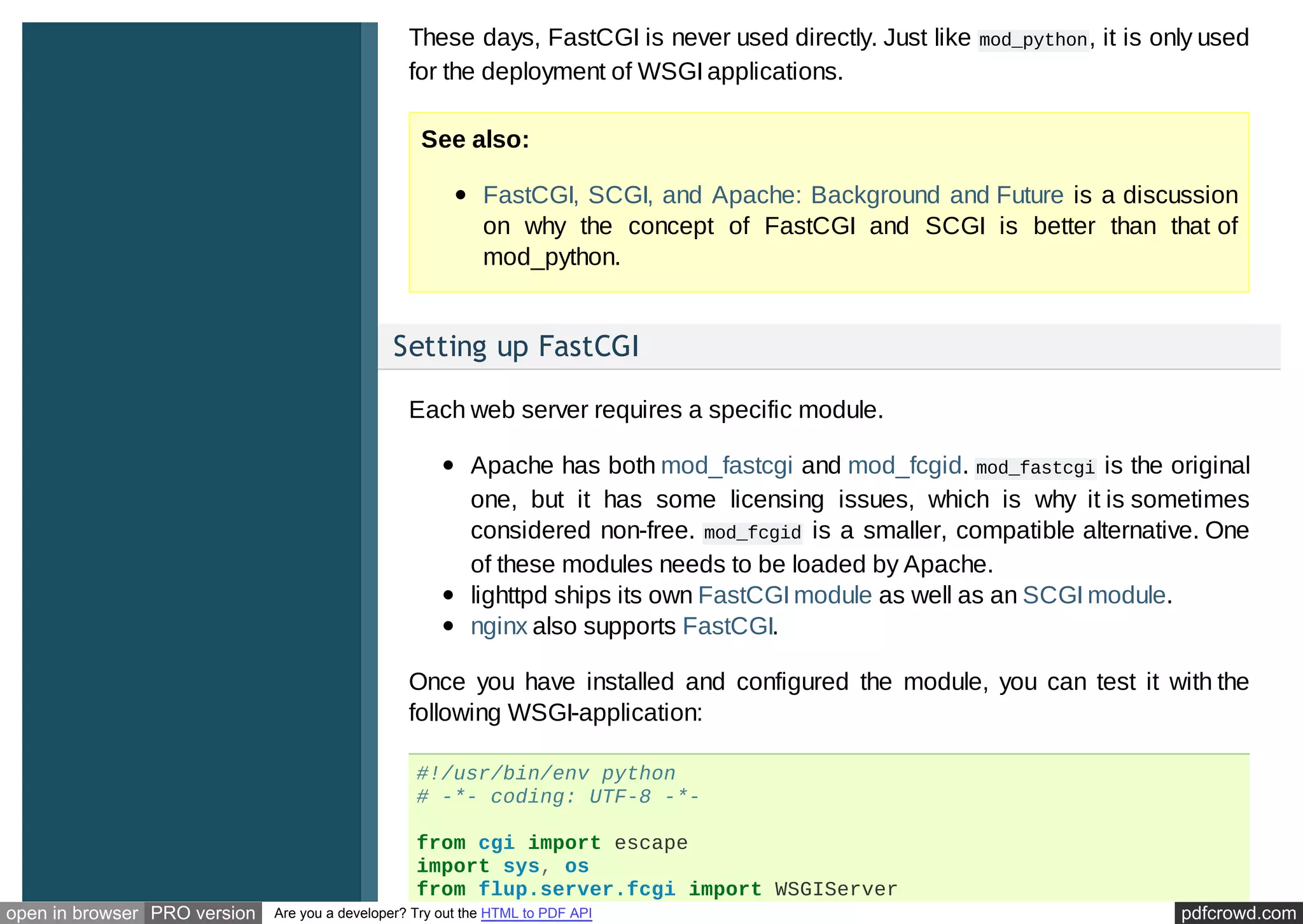The width and height of the screenshot is (1303, 924).
Task: Click the #!/usr/bin/env python code line
Action: tap(546, 773)
